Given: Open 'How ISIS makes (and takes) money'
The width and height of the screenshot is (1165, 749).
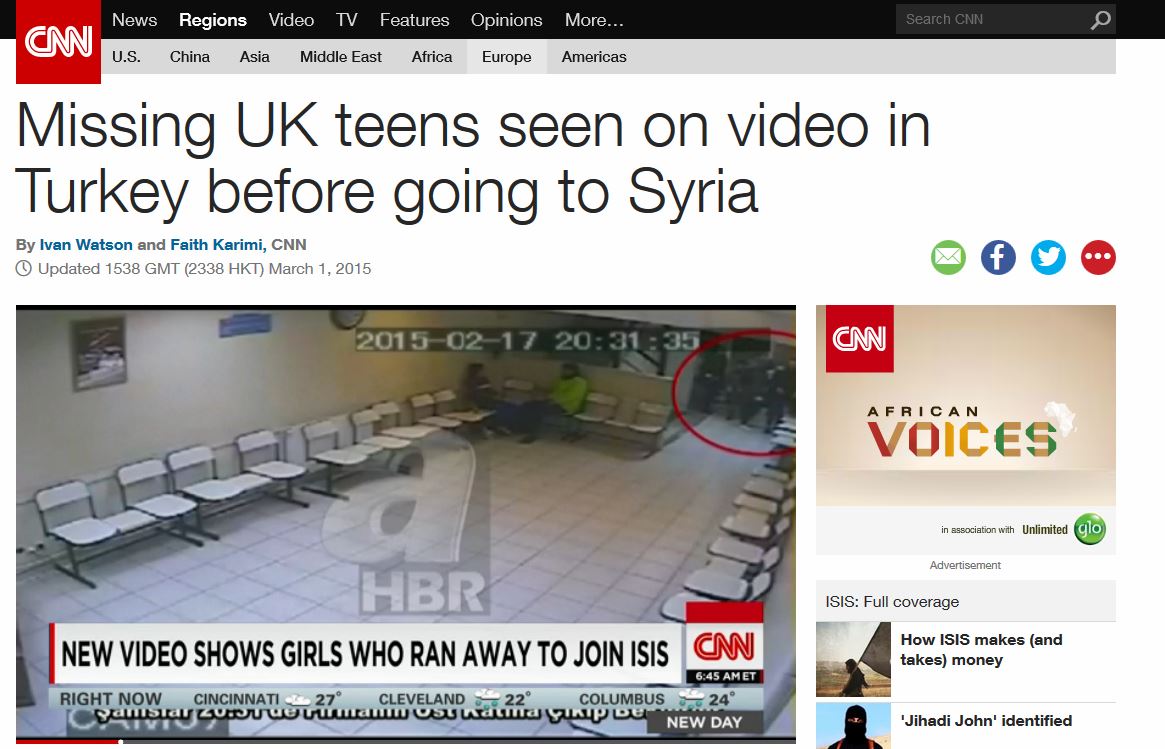Looking at the screenshot, I should [x=981, y=649].
